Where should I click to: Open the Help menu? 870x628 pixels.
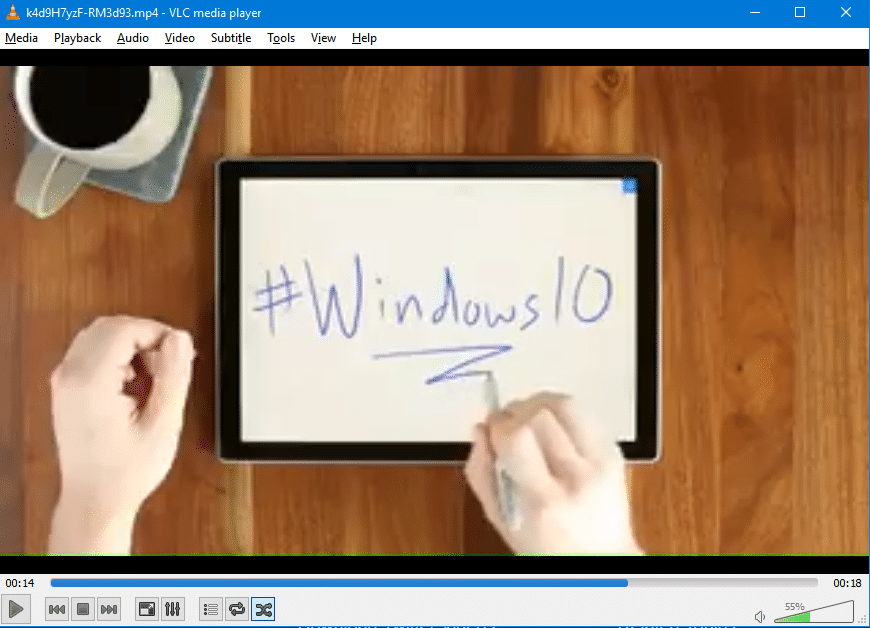pos(364,38)
